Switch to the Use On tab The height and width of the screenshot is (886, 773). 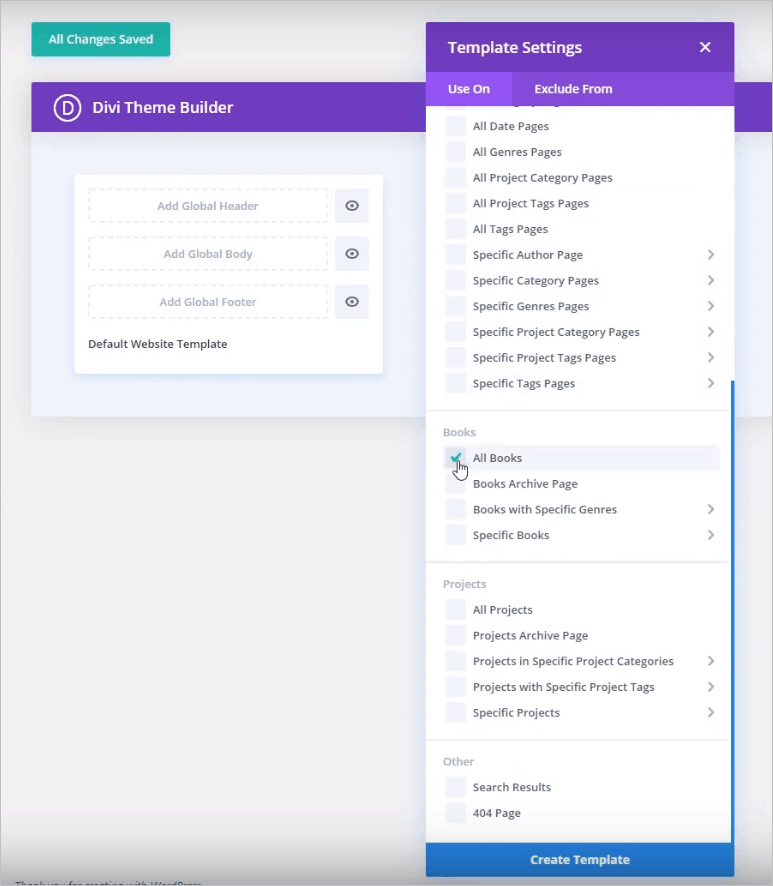(469, 89)
